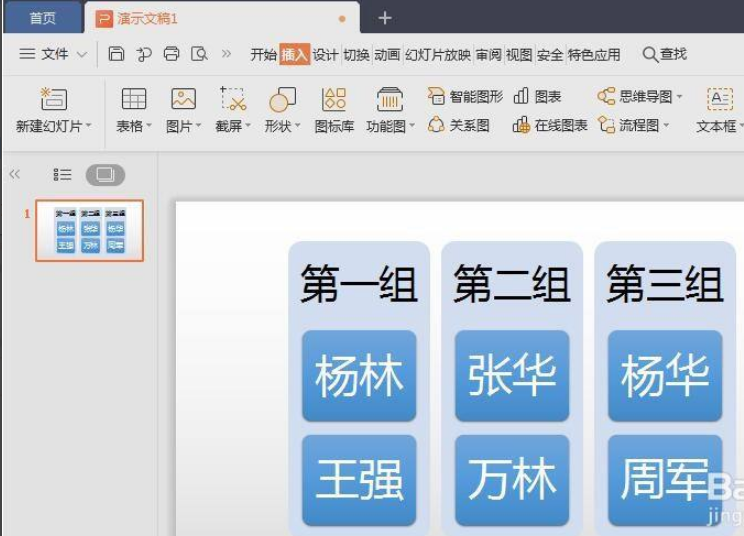Select the 张华 box on slide
The height and width of the screenshot is (536, 744).
click(x=512, y=376)
